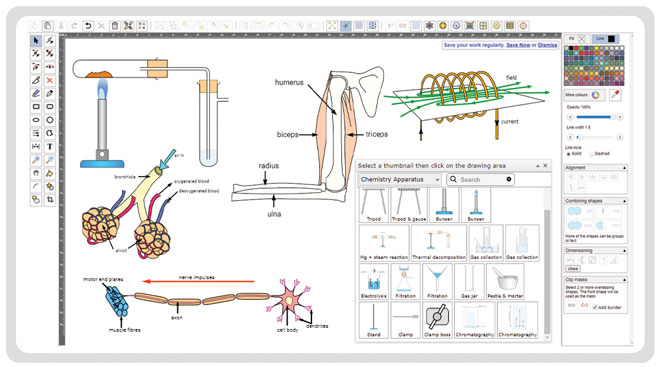
Task: Select the arc drawing tool
Action: (x=36, y=186)
